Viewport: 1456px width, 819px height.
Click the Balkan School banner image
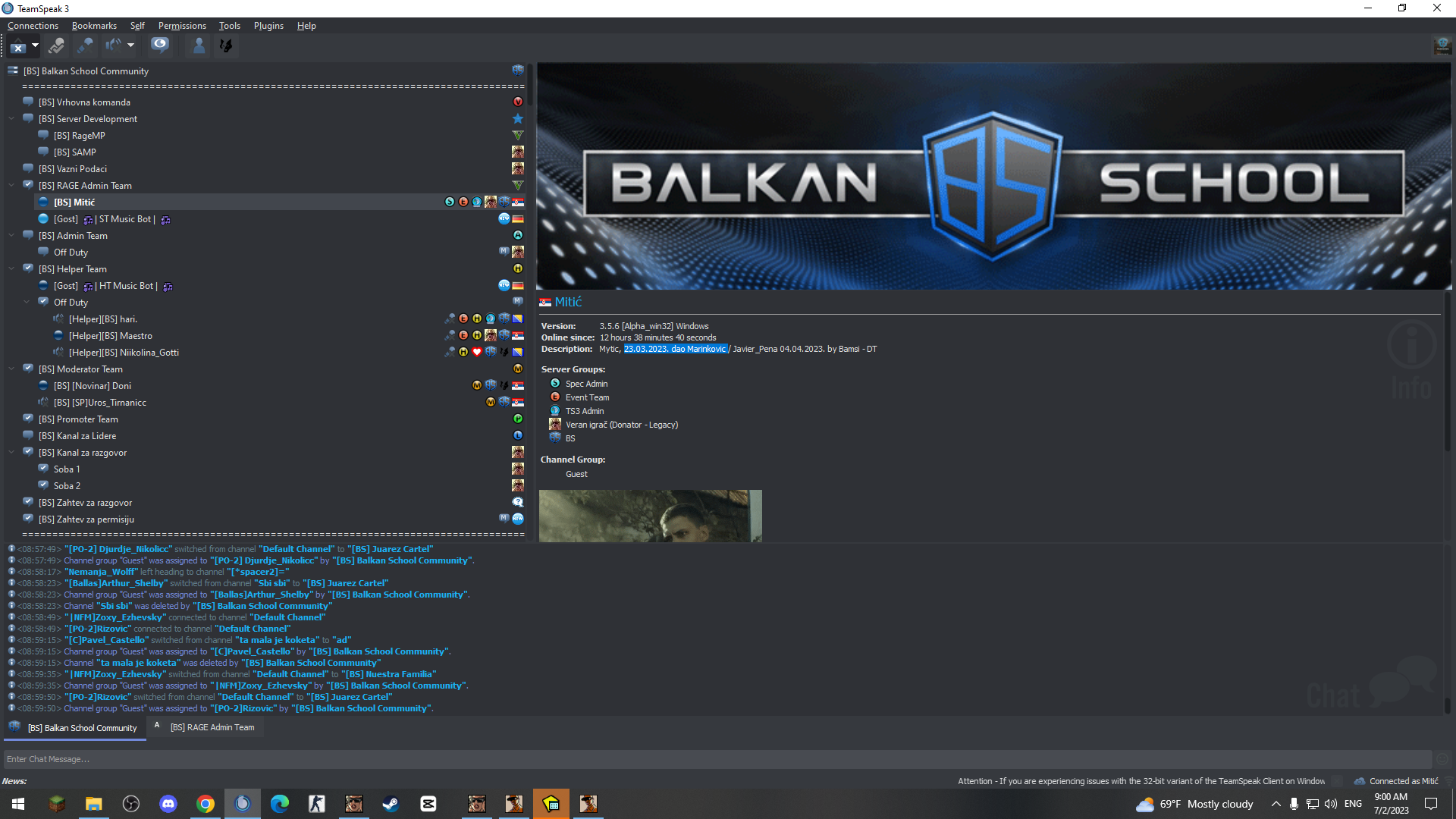(993, 176)
